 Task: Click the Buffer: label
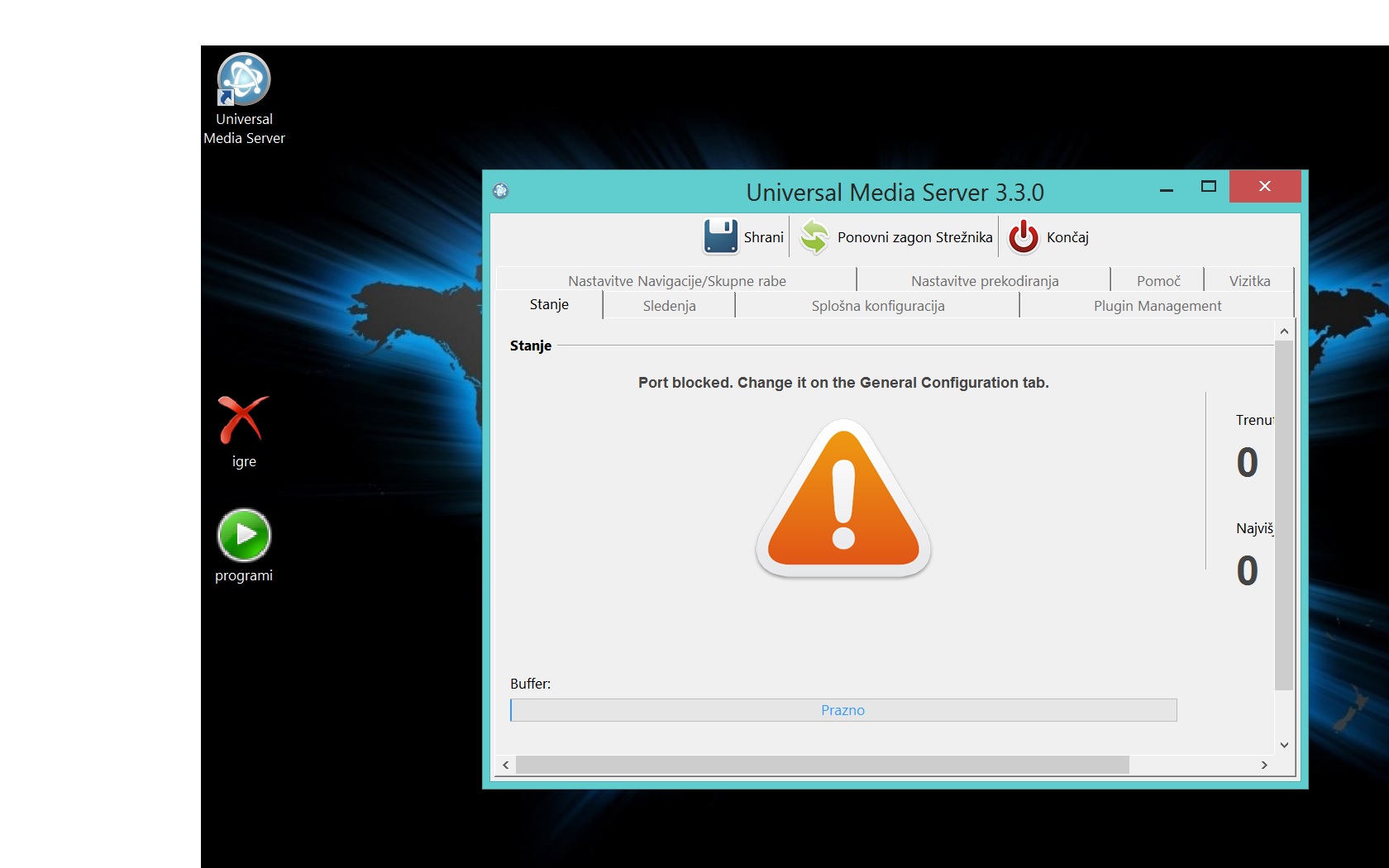[x=530, y=684]
